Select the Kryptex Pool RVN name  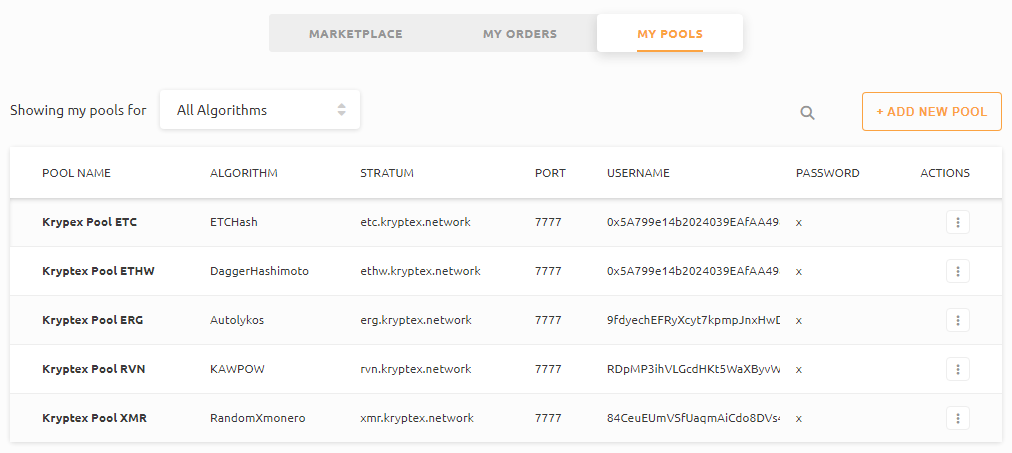pyautogui.click(x=94, y=369)
